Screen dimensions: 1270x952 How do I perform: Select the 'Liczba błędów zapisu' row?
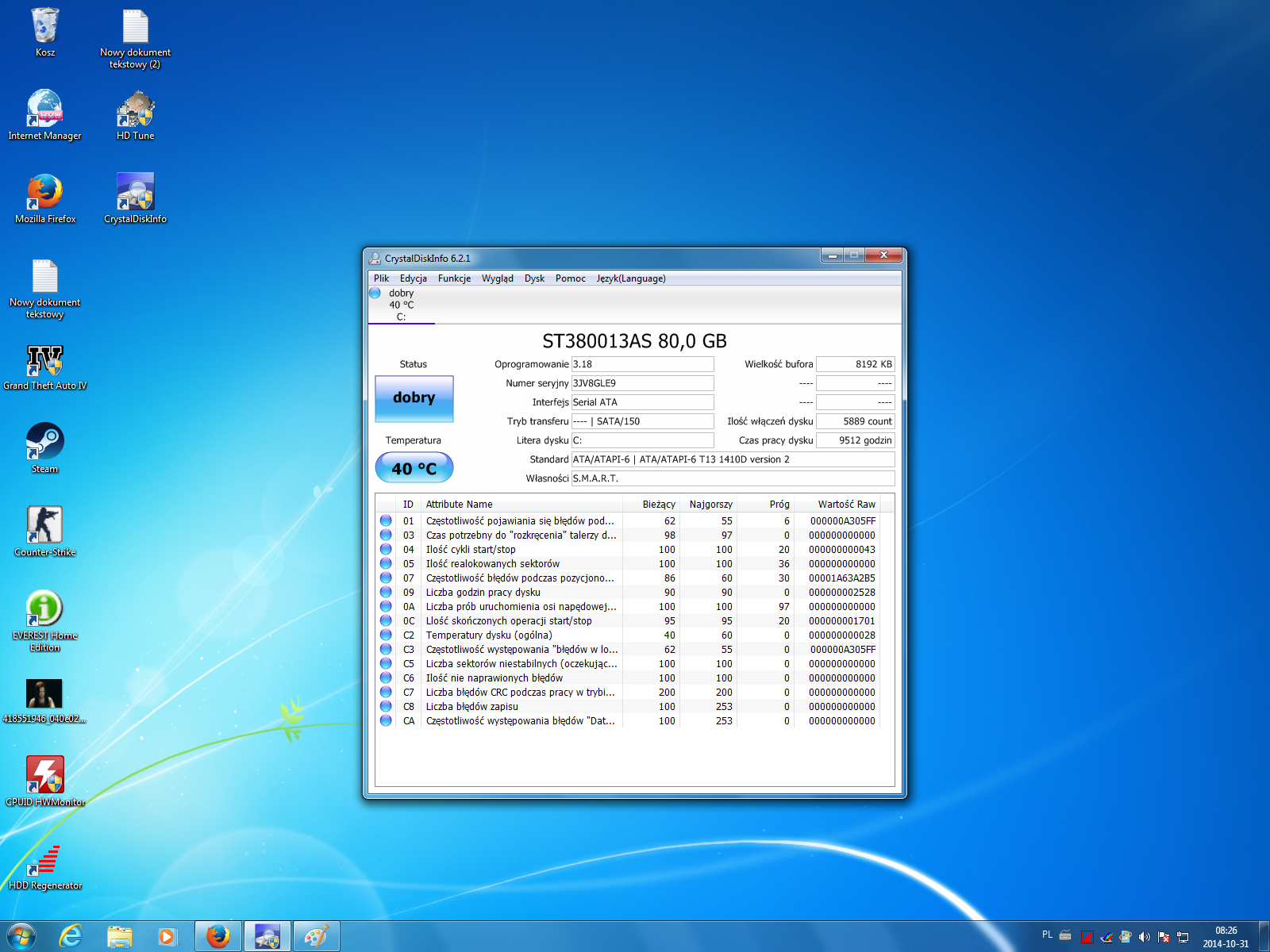pyautogui.click(x=628, y=707)
